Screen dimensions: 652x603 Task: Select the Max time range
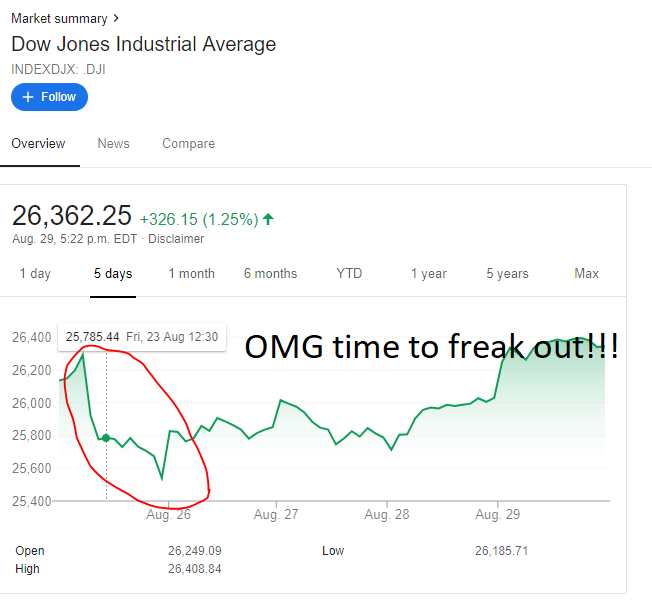[586, 274]
